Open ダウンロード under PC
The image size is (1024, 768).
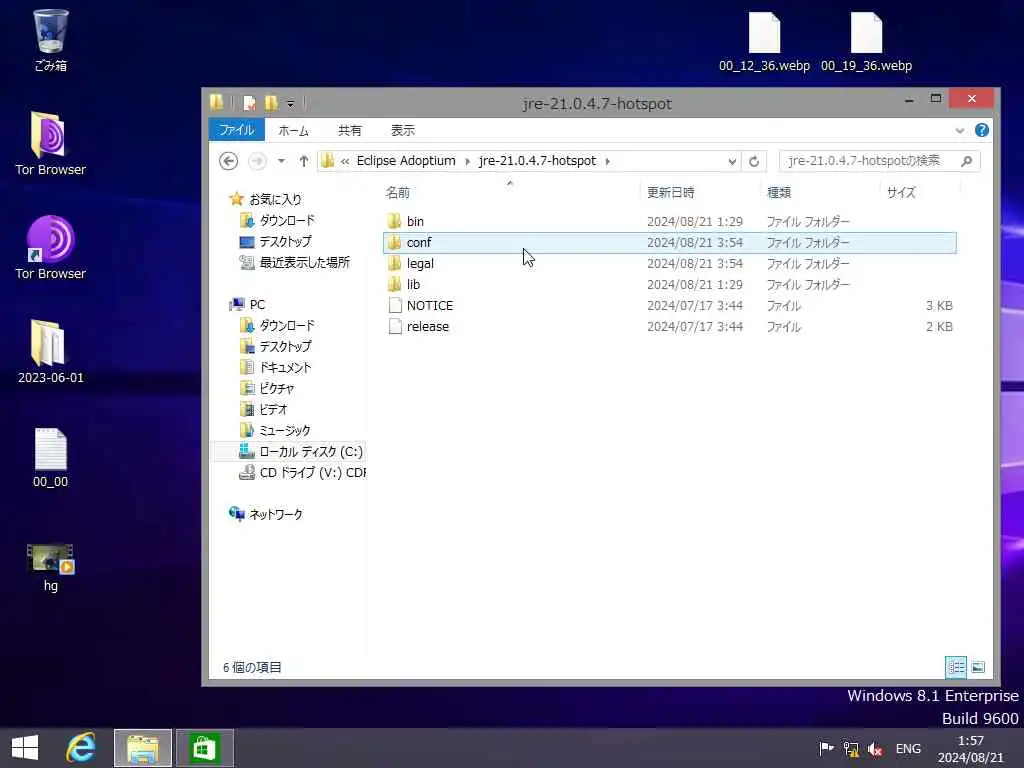pyautogui.click(x=277, y=325)
